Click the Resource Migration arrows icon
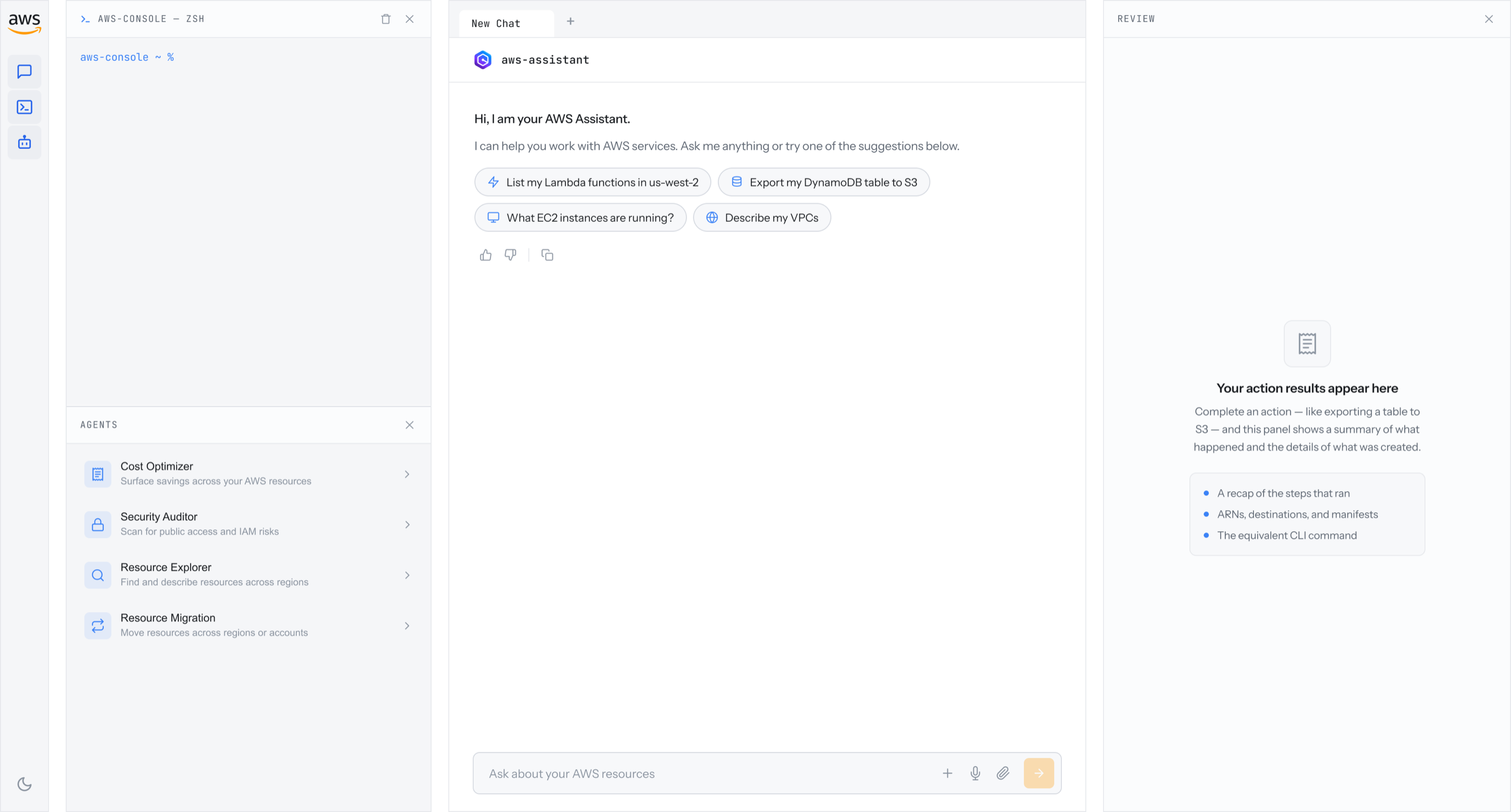 tap(97, 626)
